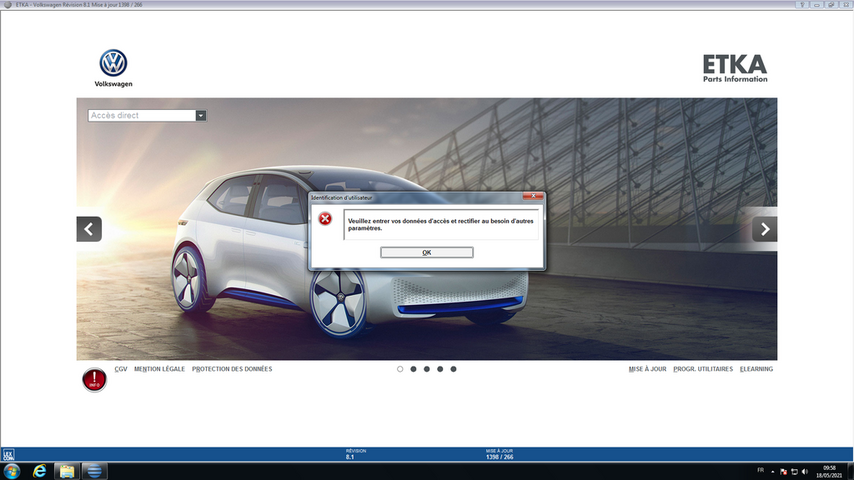Go to previous slide with left arrow
Viewport: 854px width, 480px height.
(89, 229)
